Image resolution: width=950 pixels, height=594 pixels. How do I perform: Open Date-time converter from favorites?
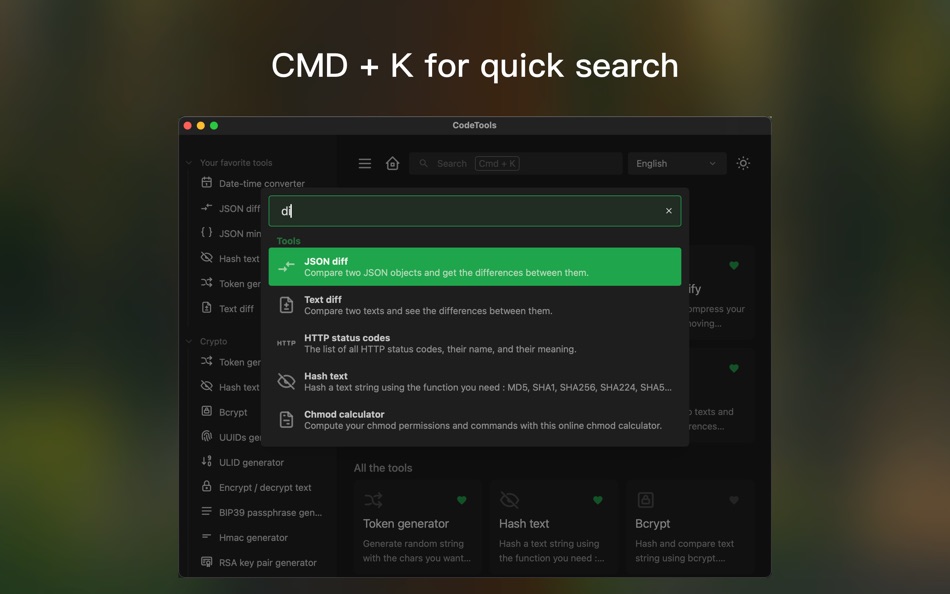pyautogui.click(x=262, y=183)
